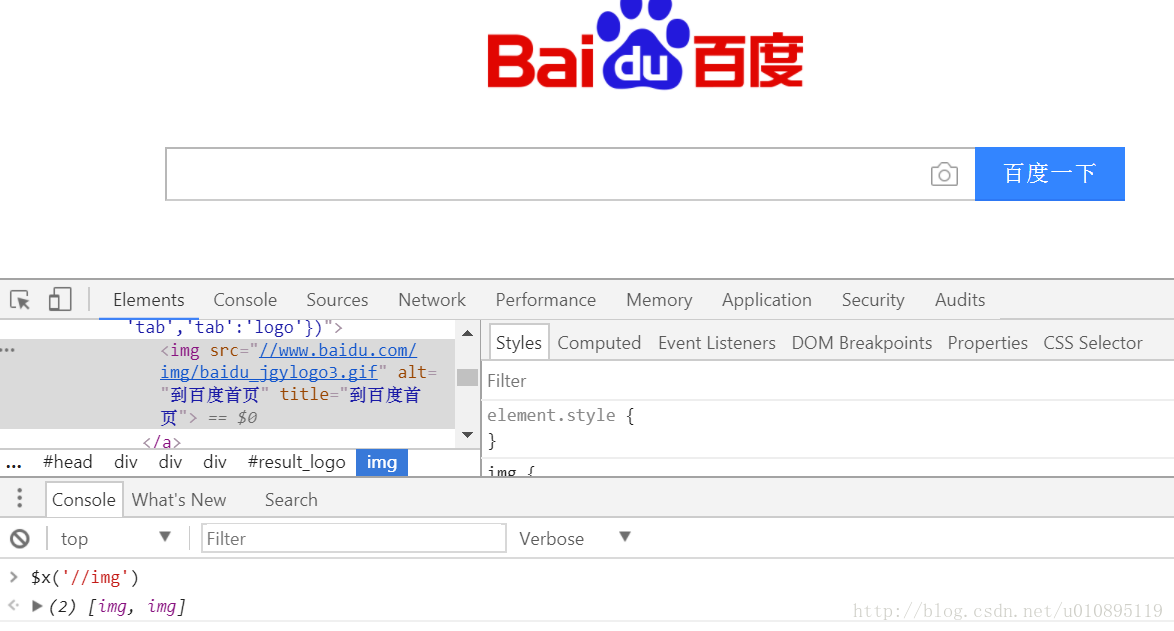Click the closing </a> tag line

162,442
